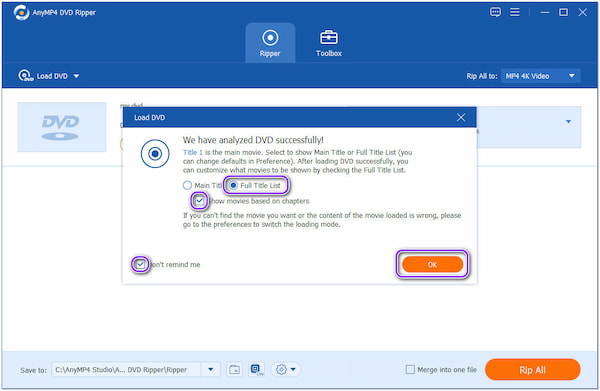Click the Toolbox briefcase icon
Viewport: 600px width, 391px height.
(329, 37)
